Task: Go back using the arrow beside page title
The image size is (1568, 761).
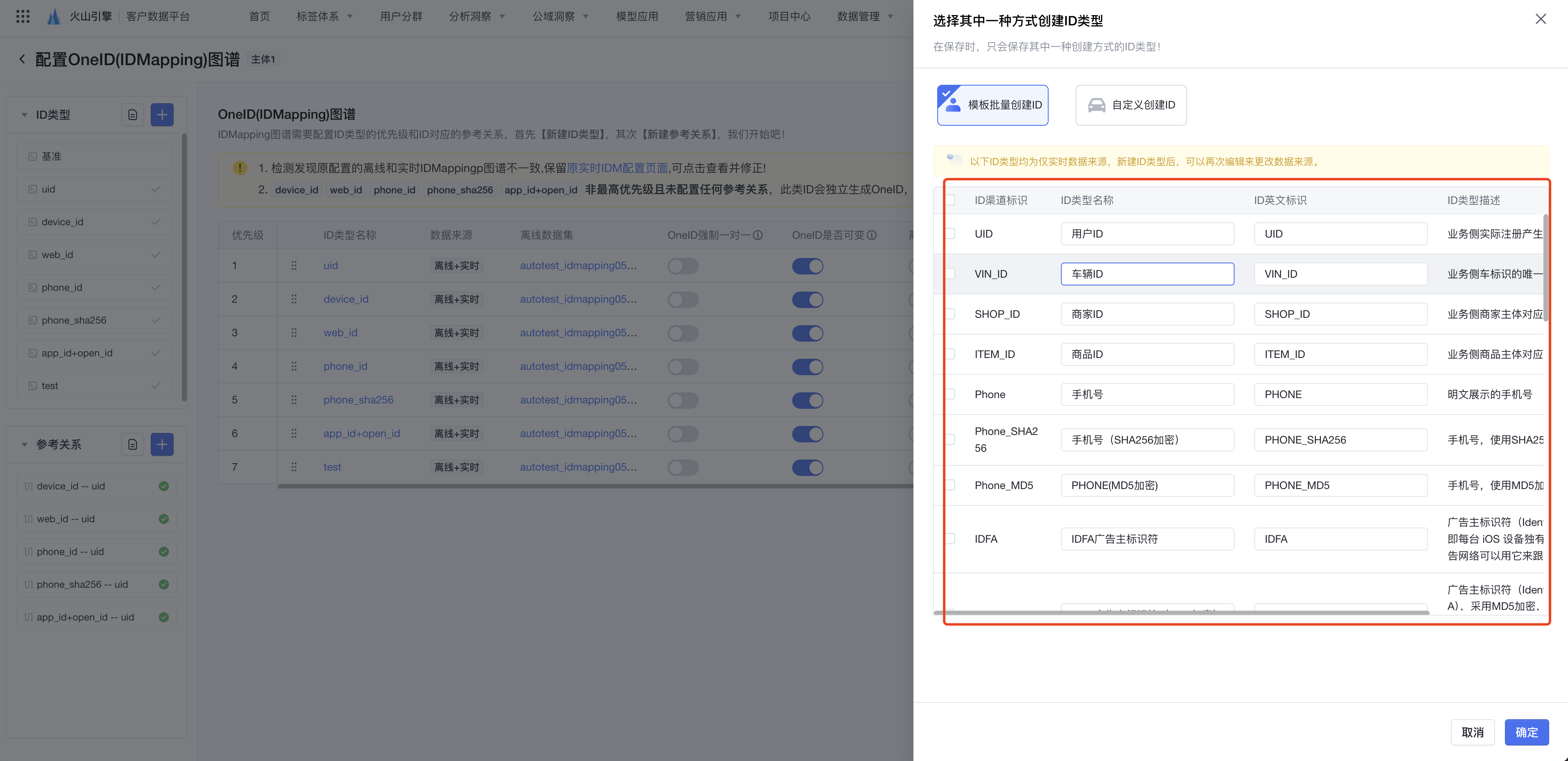Action: tap(22, 59)
